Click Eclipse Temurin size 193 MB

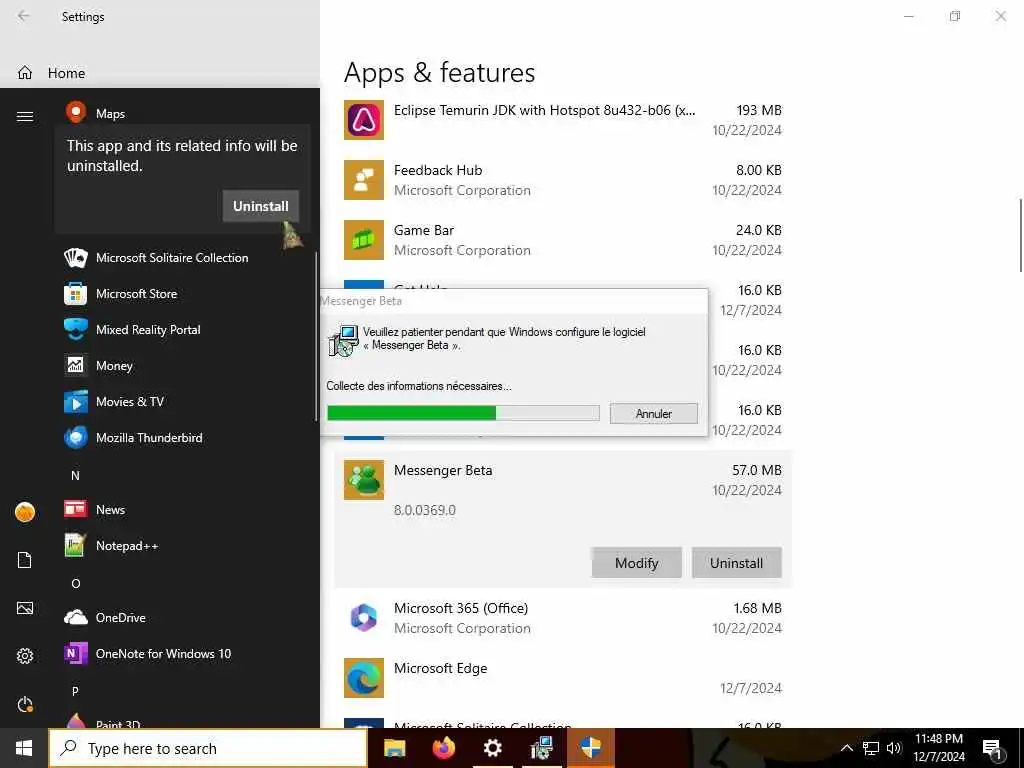point(759,110)
